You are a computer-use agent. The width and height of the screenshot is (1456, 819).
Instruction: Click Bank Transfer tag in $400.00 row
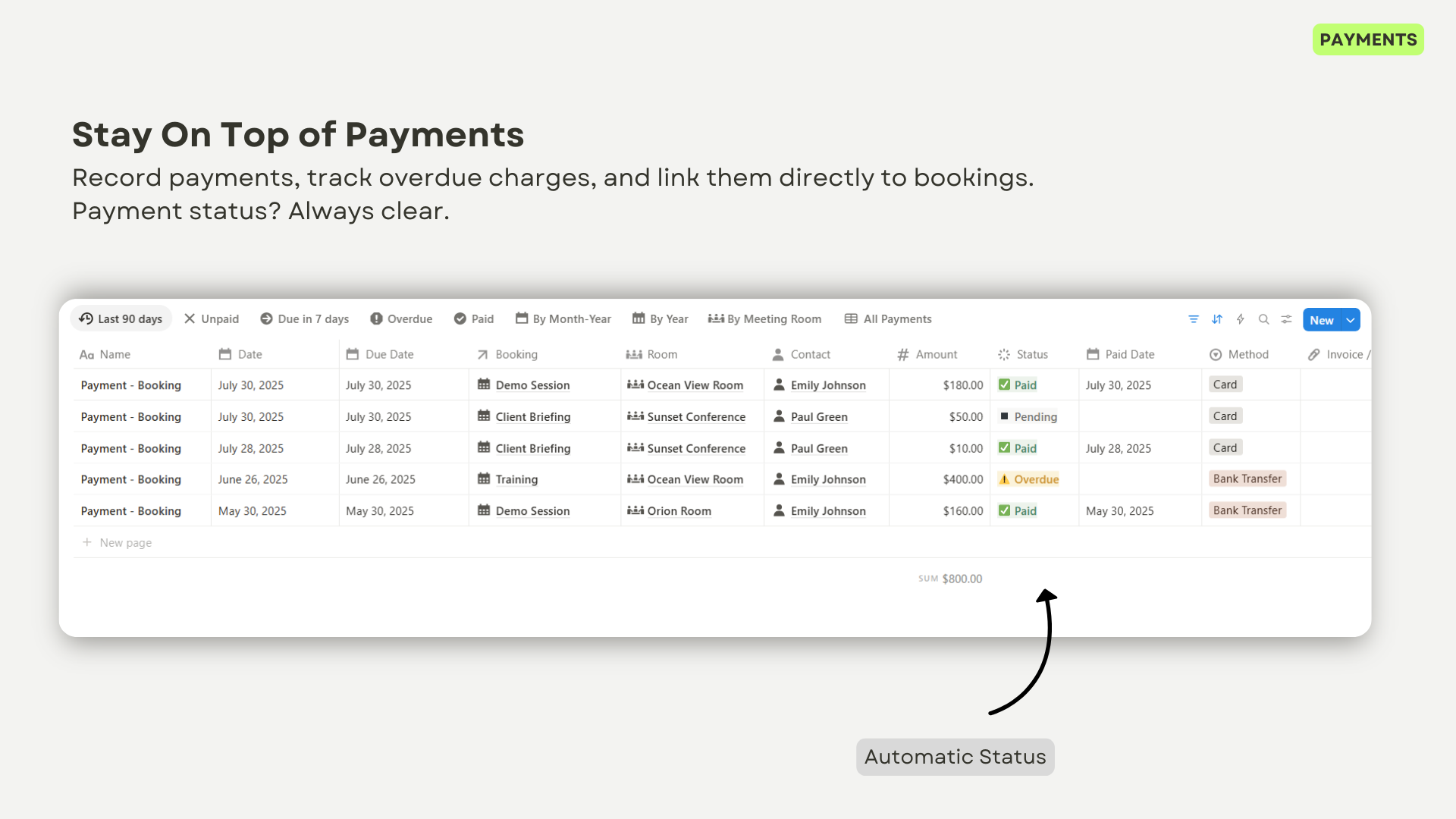(1247, 479)
